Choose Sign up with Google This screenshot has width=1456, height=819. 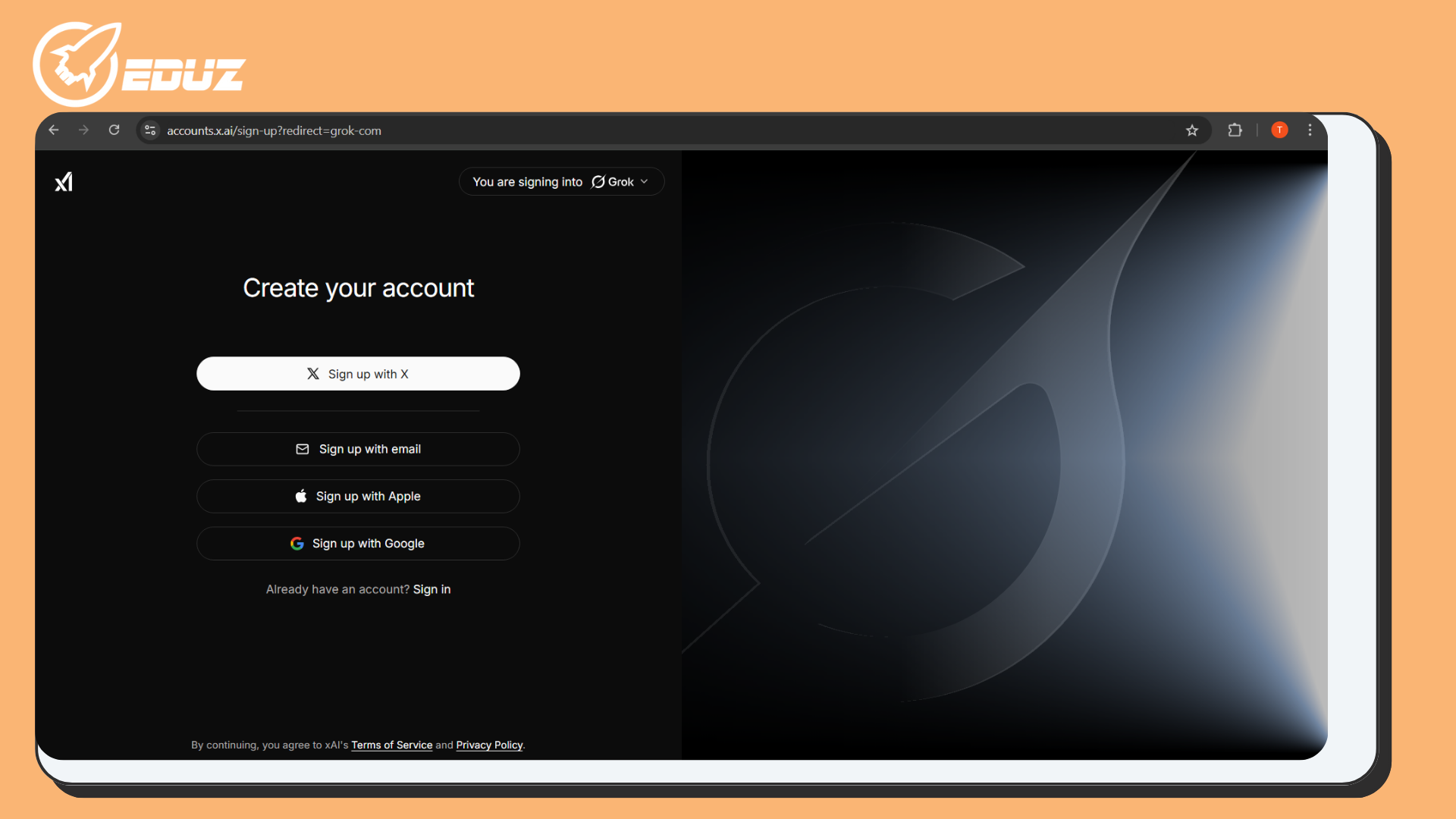[x=358, y=544]
